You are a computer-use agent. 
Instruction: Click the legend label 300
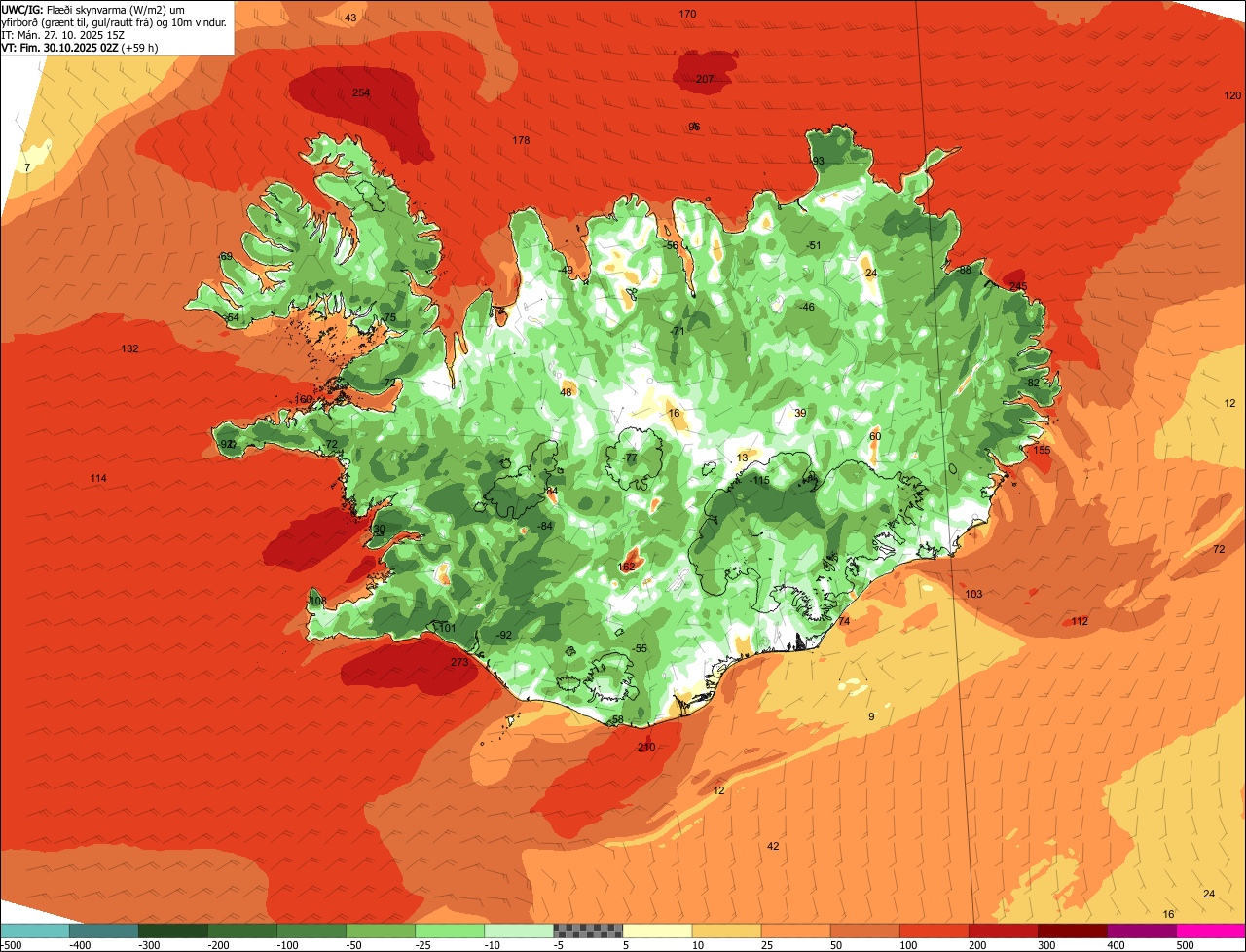point(1046,944)
